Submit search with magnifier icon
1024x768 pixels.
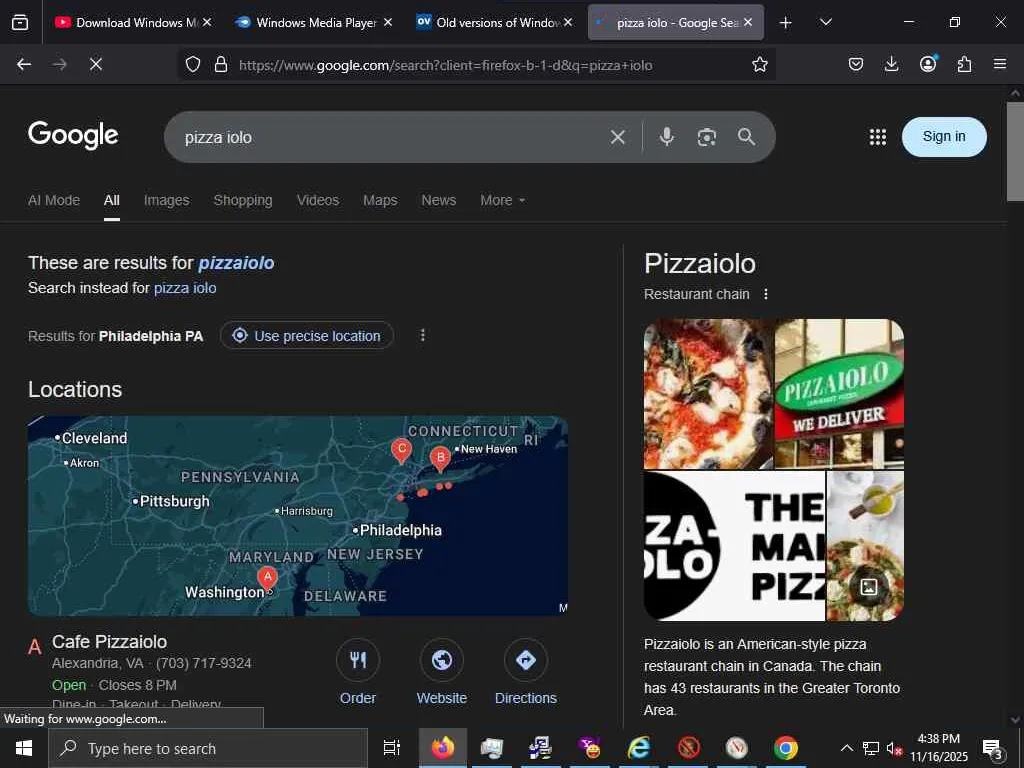(746, 137)
